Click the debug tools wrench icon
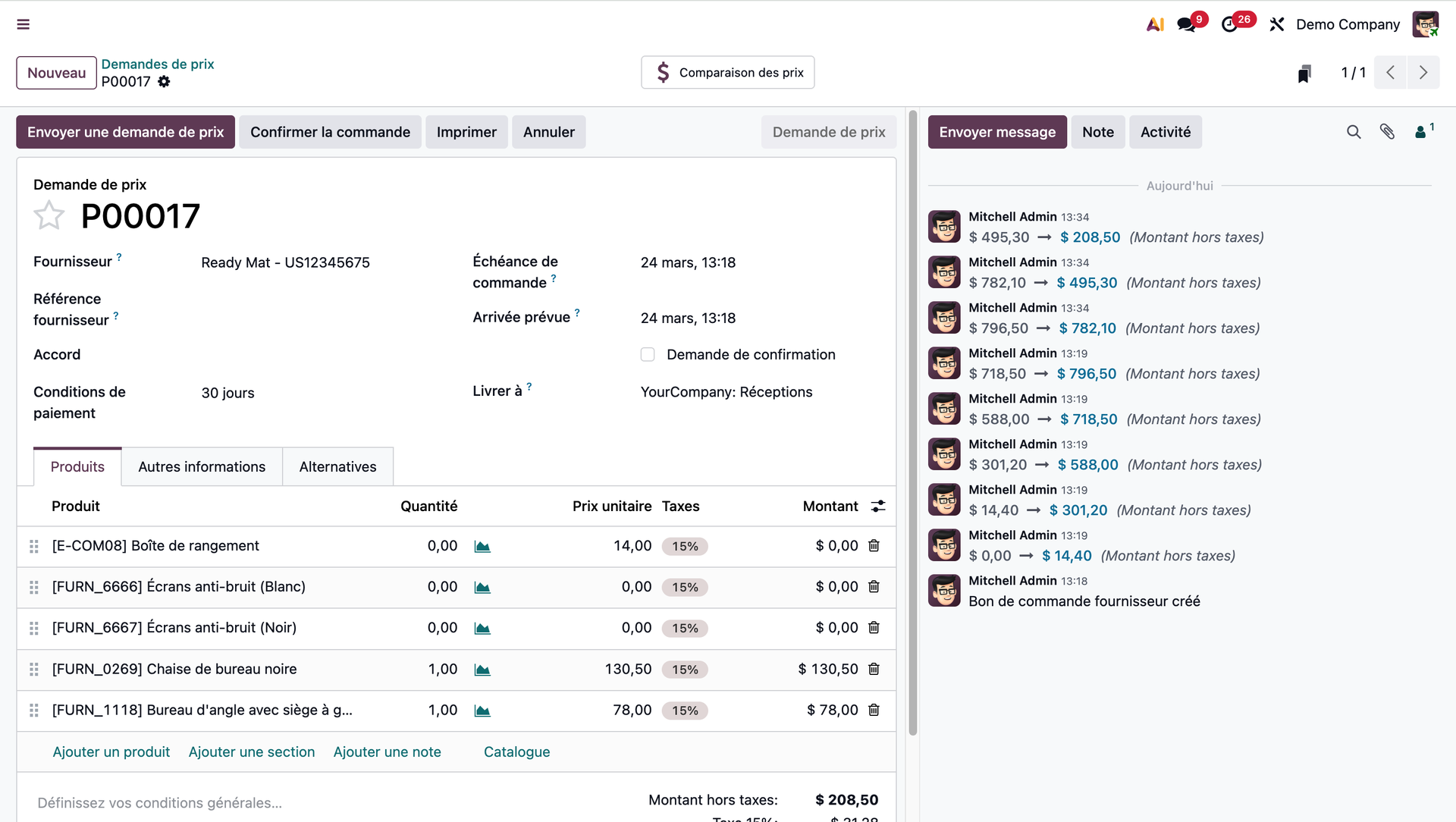This screenshot has width=1456, height=822. (x=1277, y=24)
